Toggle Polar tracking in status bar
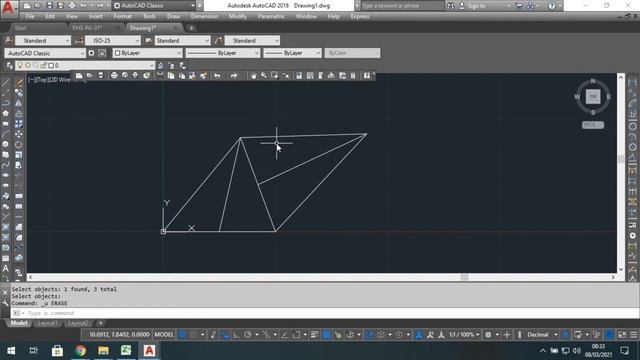This screenshot has height=360, width=640. (x=247, y=335)
